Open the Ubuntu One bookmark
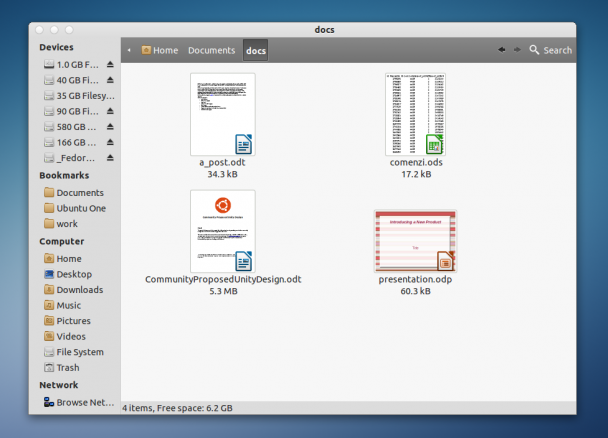The image size is (608, 438). point(75,208)
